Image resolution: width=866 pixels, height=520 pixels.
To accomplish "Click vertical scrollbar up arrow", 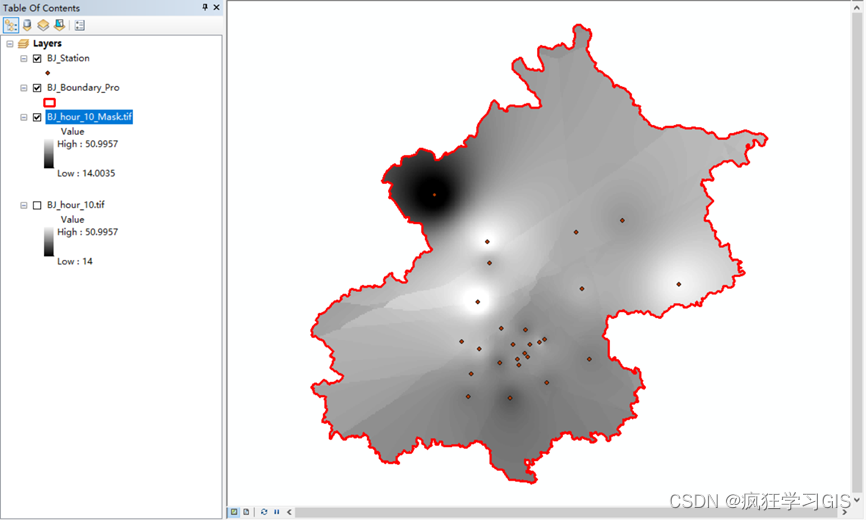I will click(857, 6).
